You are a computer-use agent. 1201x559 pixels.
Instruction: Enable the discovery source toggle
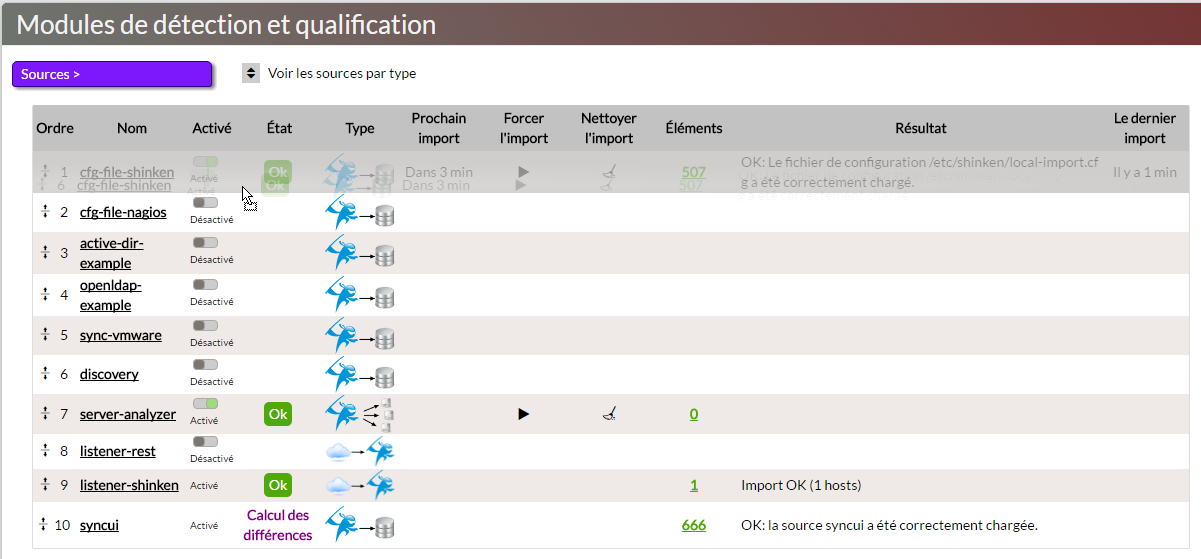pos(205,365)
